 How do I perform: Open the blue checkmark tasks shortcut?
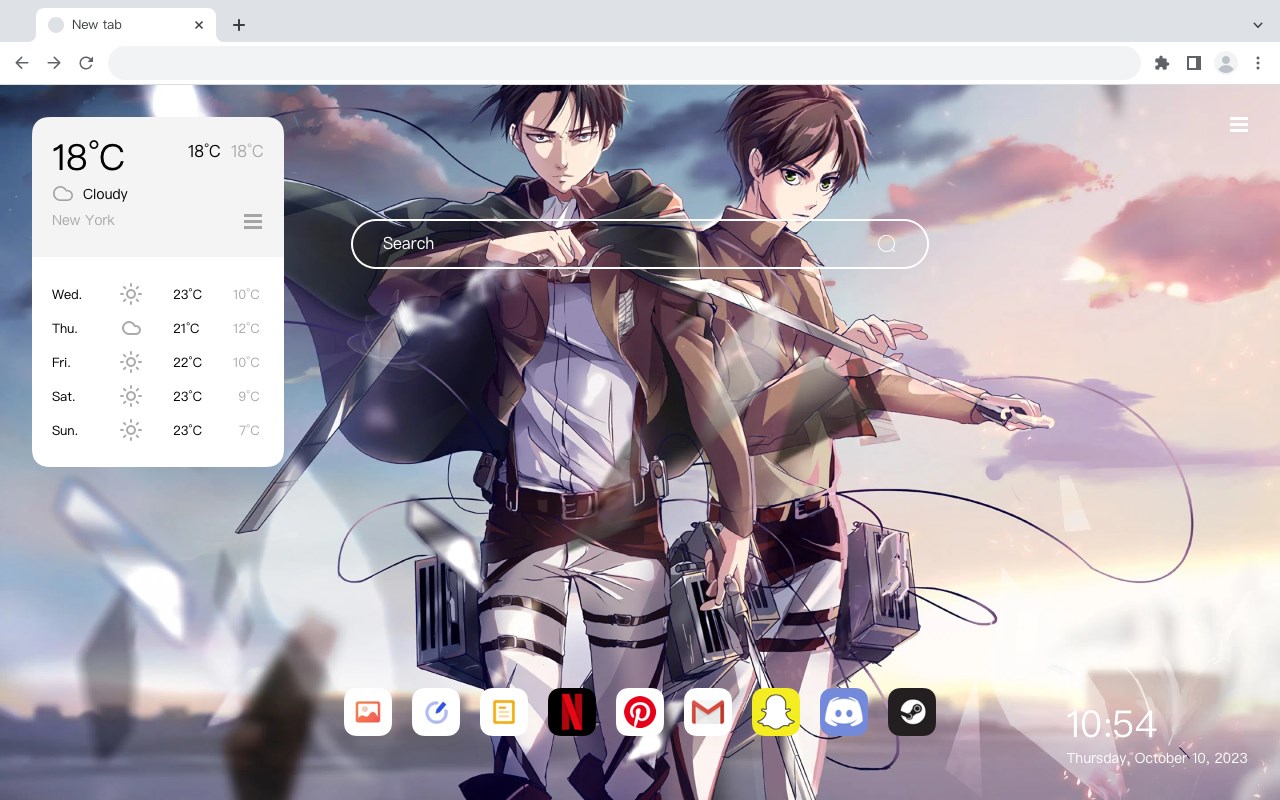436,712
